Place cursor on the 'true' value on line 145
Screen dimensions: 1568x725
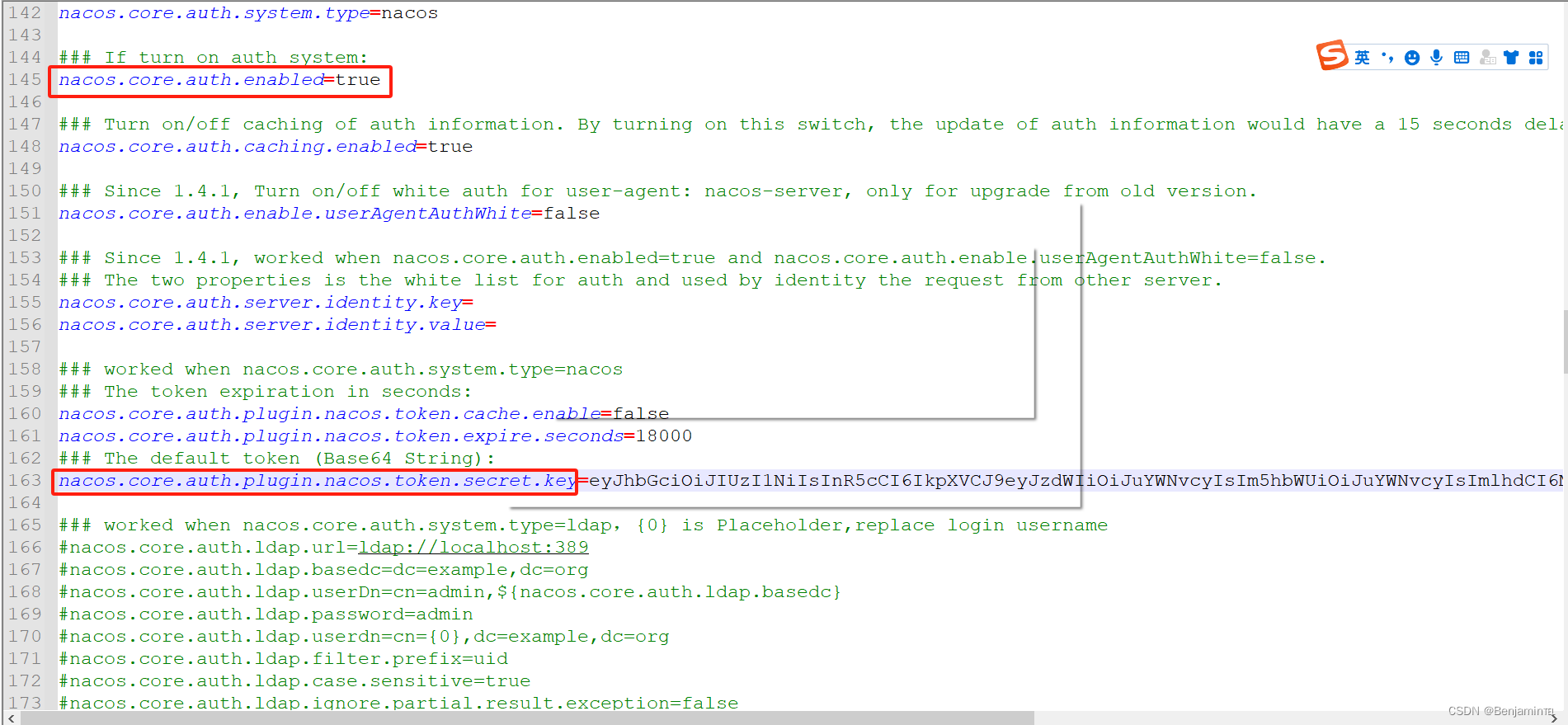[x=358, y=80]
